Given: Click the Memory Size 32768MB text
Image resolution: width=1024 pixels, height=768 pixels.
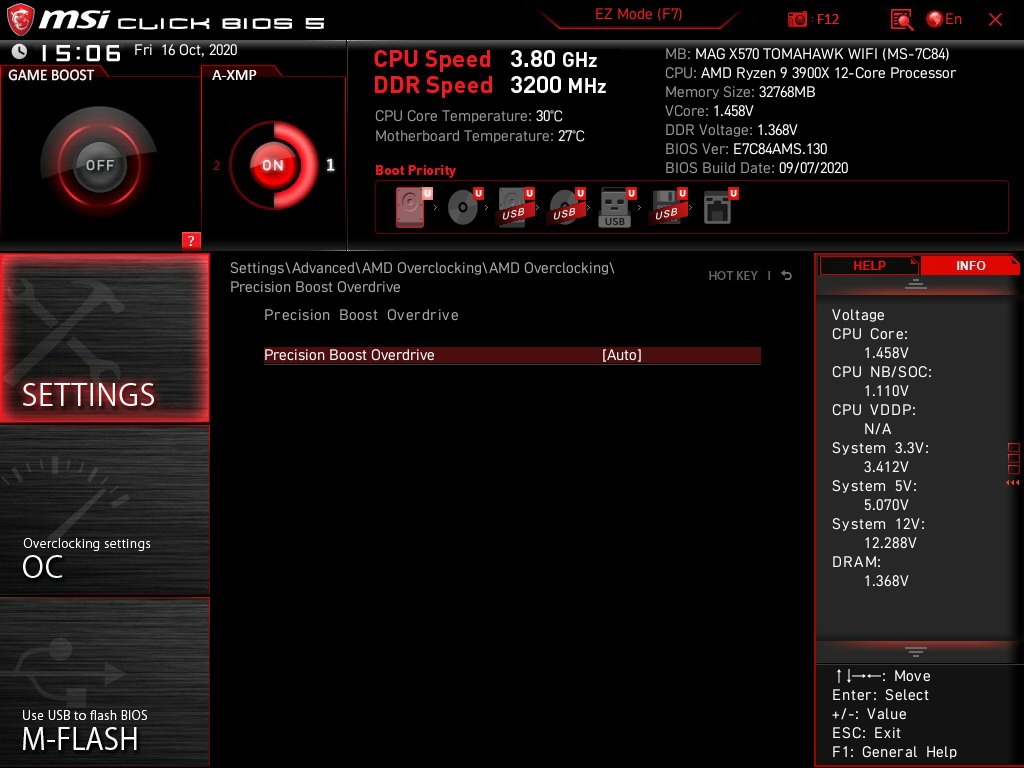Looking at the screenshot, I should (x=740, y=92).
